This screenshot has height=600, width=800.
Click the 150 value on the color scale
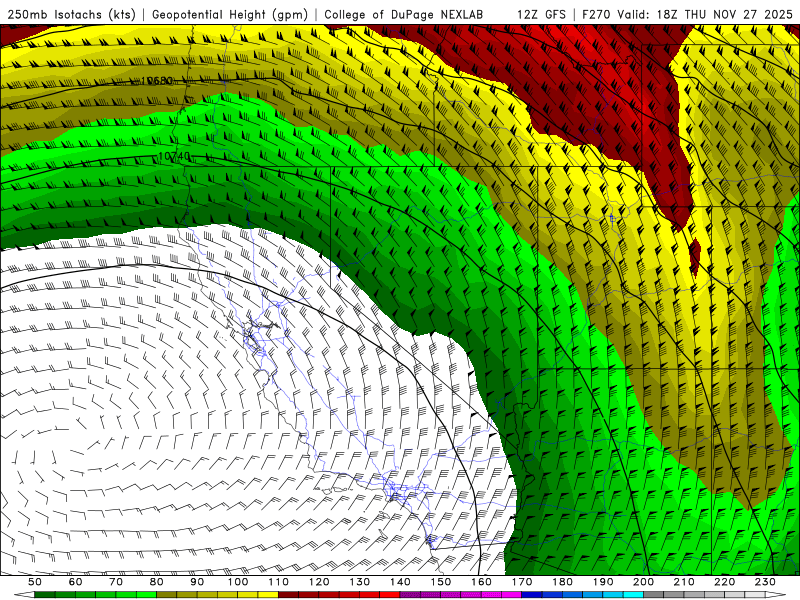441,582
